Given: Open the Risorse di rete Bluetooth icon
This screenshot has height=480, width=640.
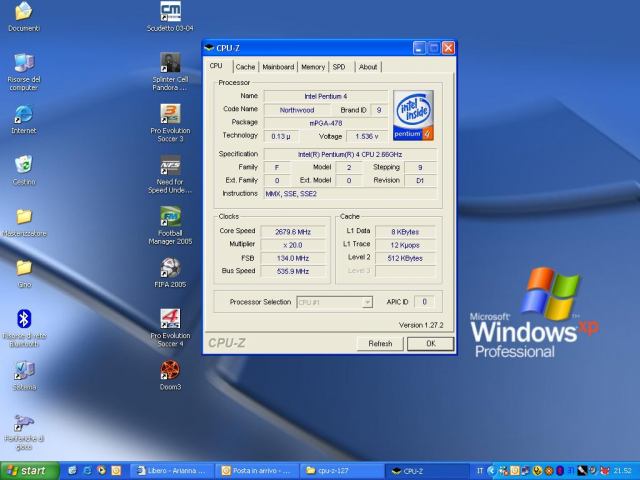Looking at the screenshot, I should click(x=24, y=328).
